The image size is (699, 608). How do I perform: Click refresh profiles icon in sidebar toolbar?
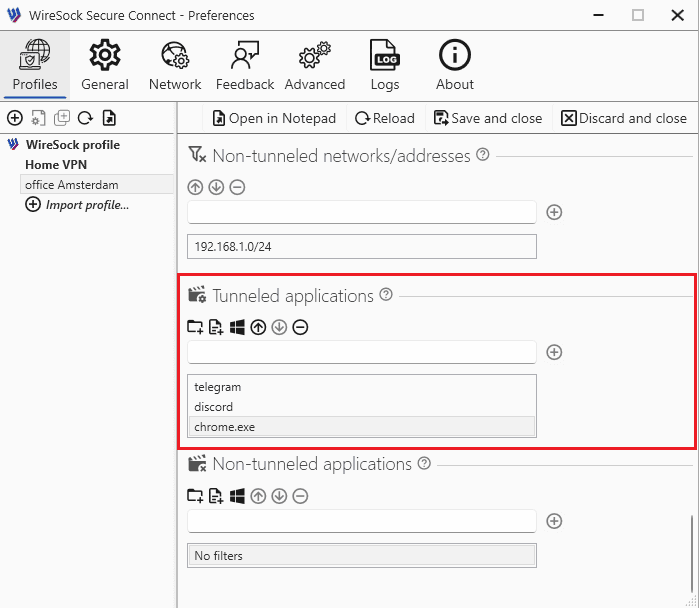[x=86, y=118]
